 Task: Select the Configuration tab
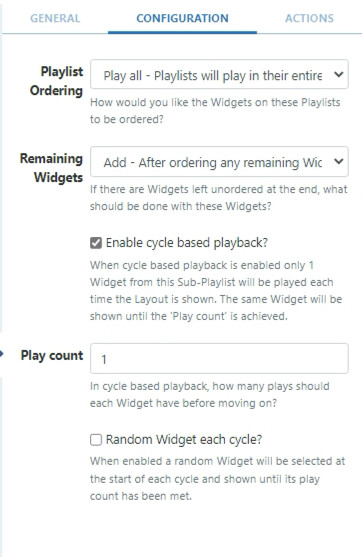click(x=182, y=18)
